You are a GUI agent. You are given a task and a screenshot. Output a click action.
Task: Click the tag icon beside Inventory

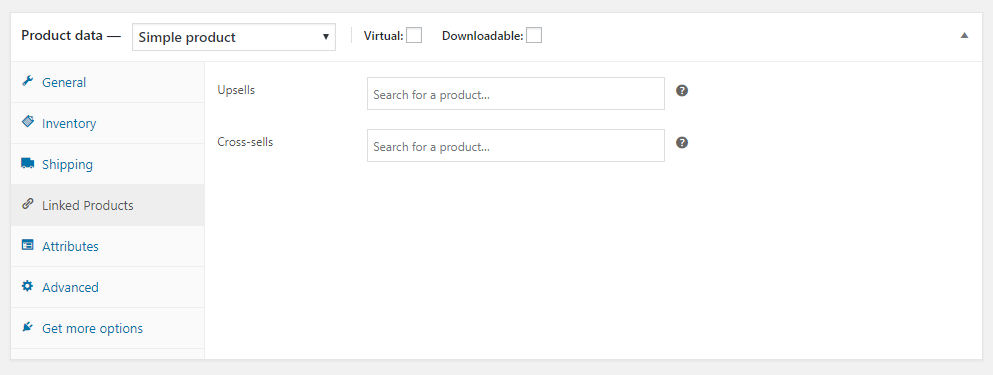[x=27, y=122]
